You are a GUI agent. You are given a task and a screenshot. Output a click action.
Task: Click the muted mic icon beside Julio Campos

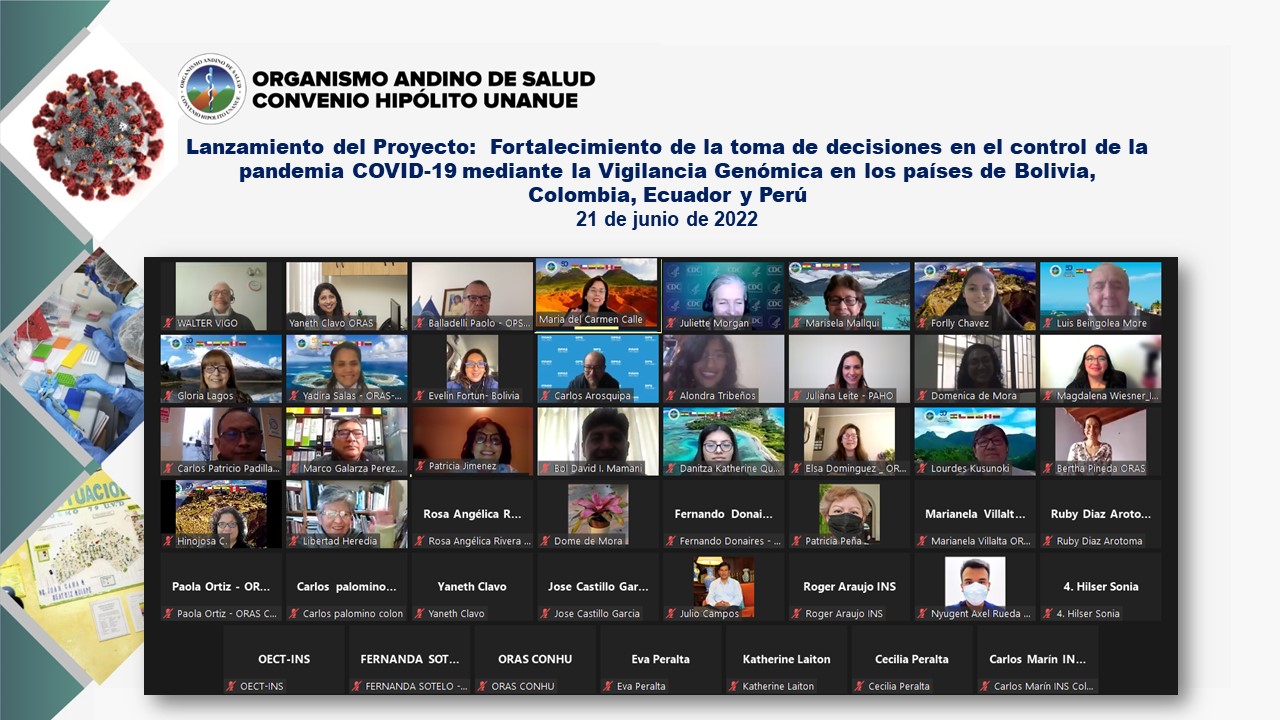(x=671, y=614)
